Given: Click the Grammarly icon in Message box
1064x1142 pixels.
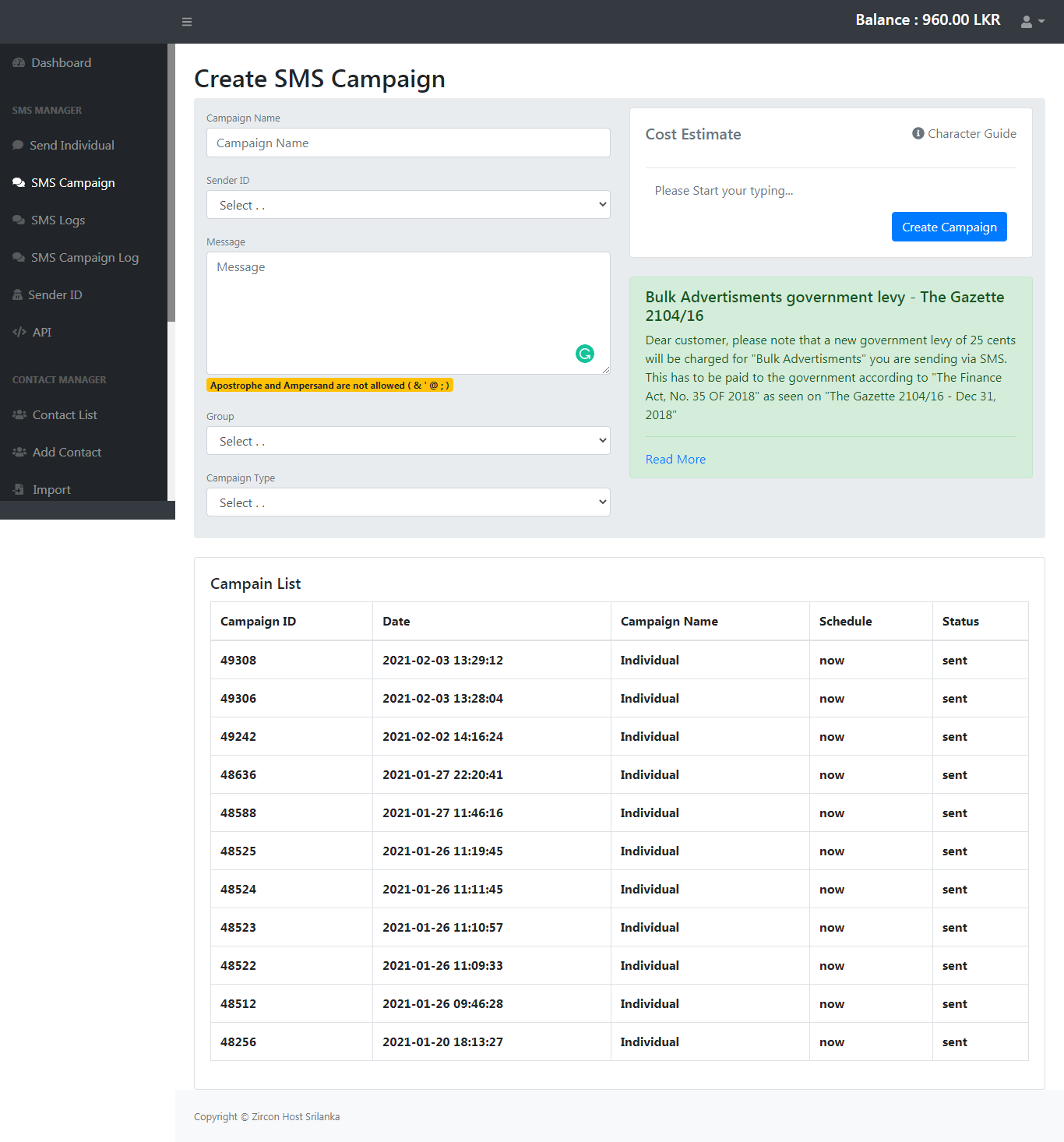Looking at the screenshot, I should pyautogui.click(x=584, y=354).
